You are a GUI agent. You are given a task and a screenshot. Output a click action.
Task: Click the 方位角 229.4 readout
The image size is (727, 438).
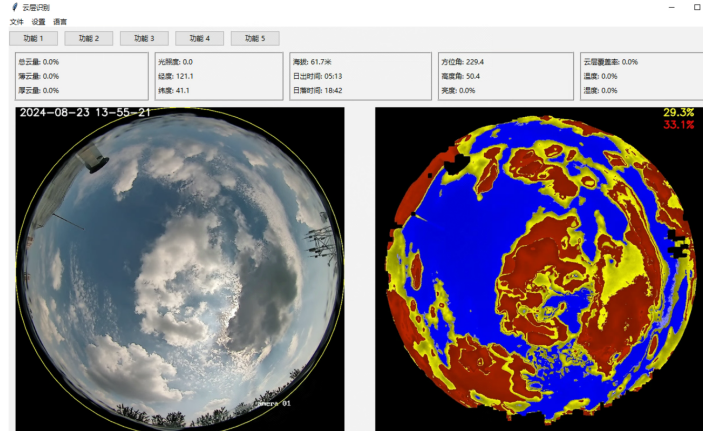tap(463, 62)
